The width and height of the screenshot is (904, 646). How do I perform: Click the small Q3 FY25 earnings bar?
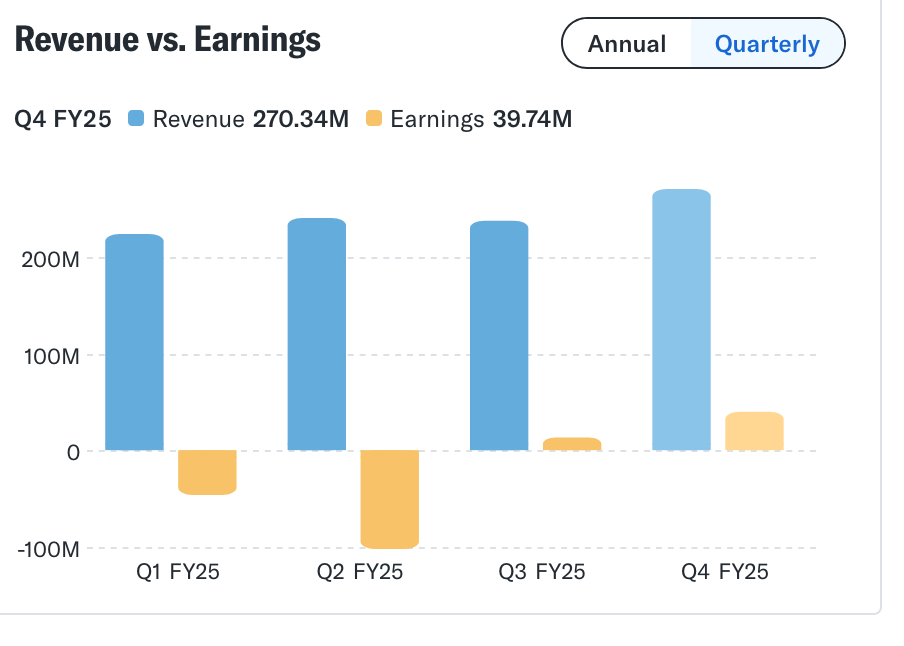tap(572, 444)
